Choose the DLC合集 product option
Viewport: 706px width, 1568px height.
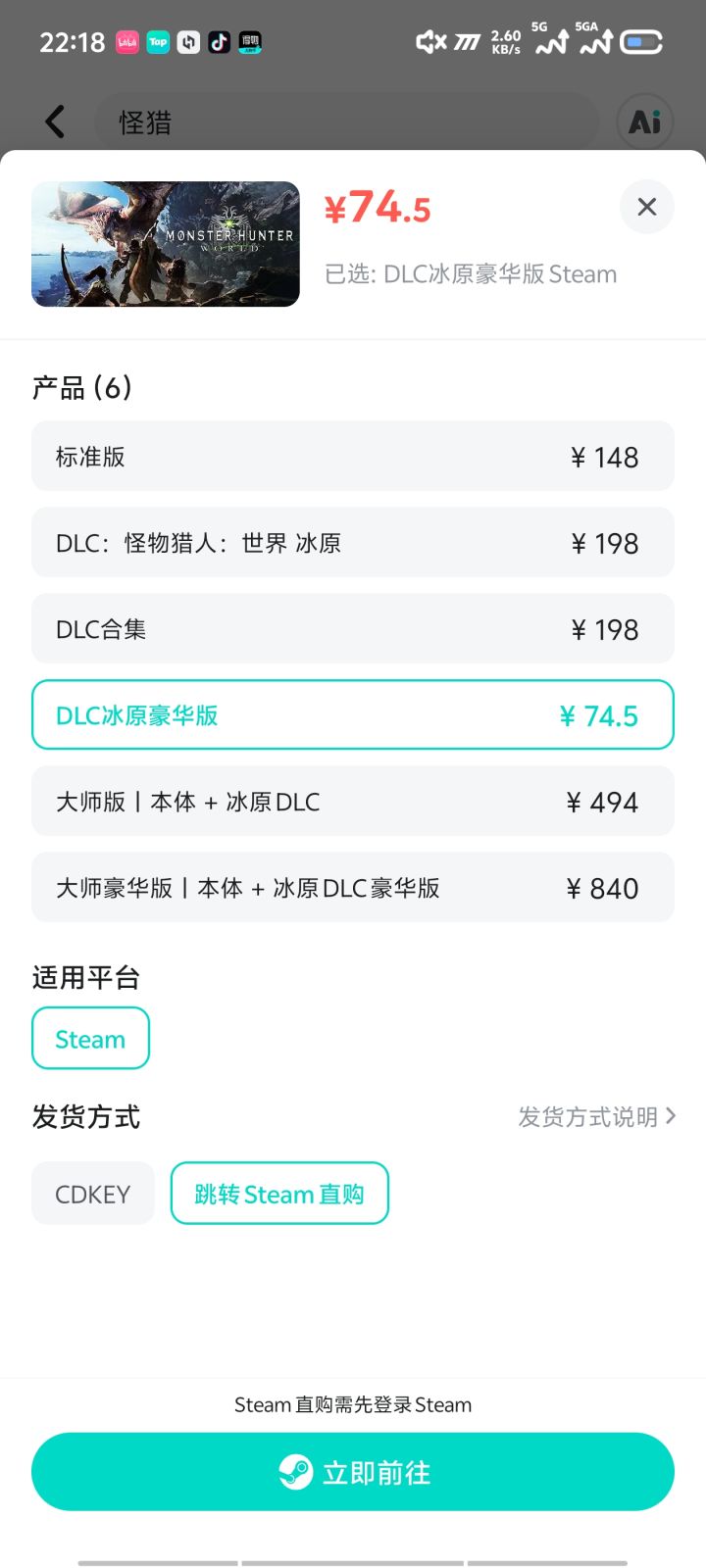point(353,629)
